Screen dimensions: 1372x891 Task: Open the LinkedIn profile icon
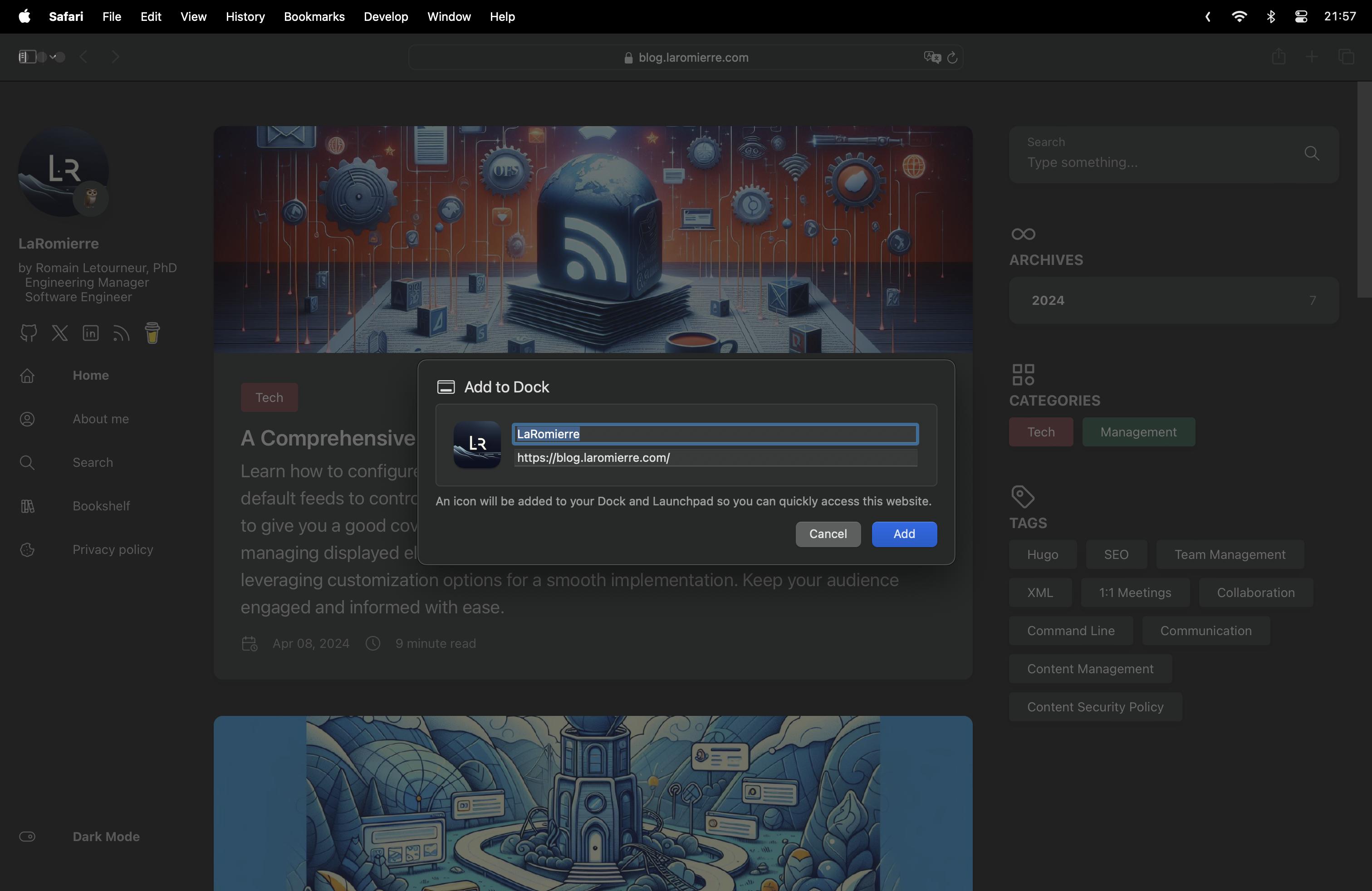[90, 333]
